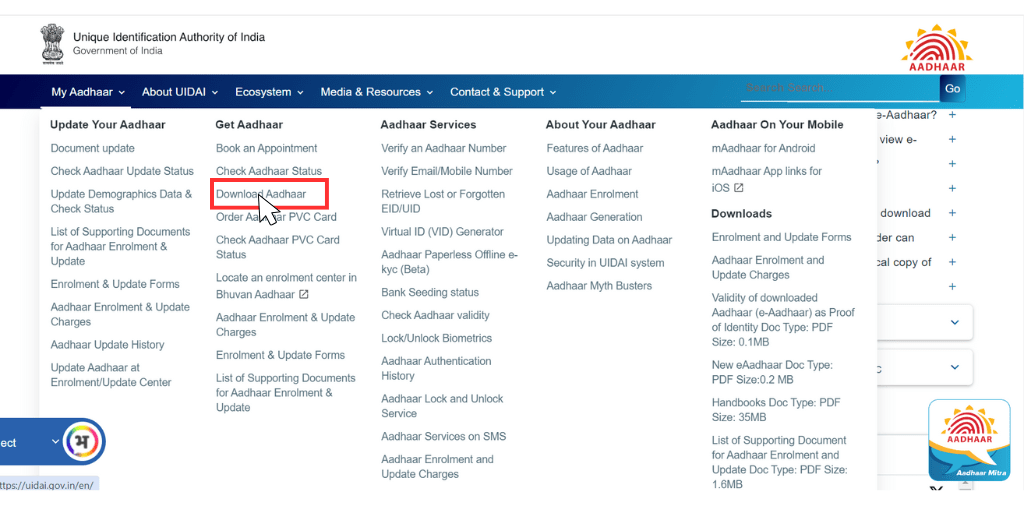Open Enrolment and Update Forms under Downloads
1024x505 pixels.
pos(782,237)
